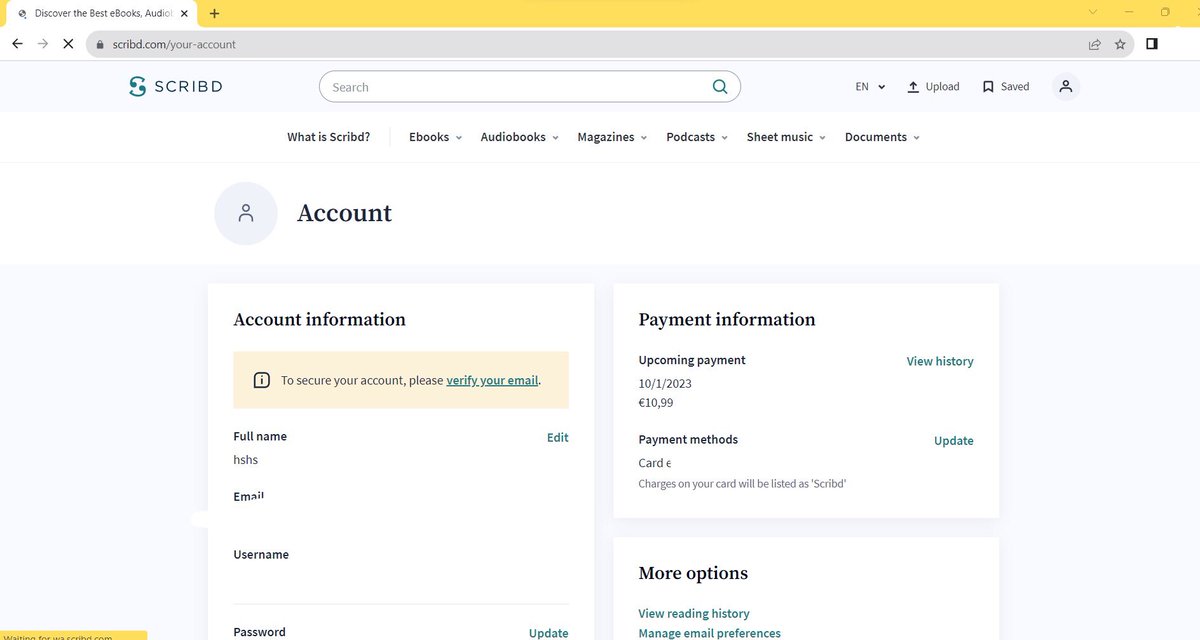Edit the Full name field

557,437
